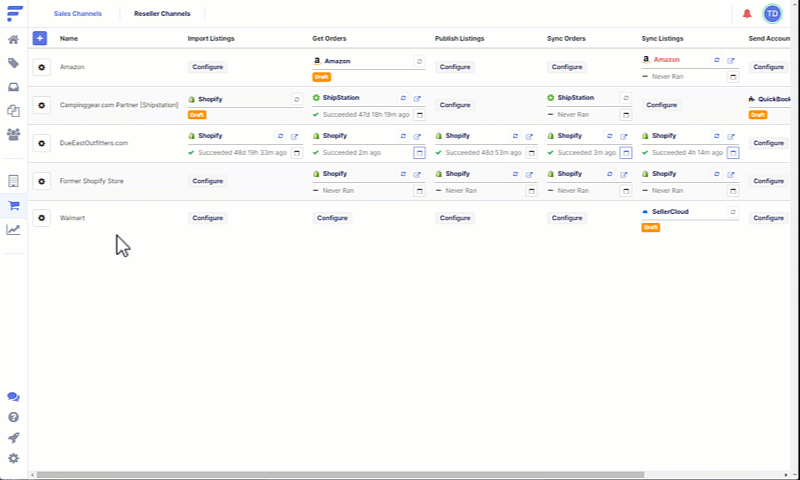800x480 pixels.
Task: Click the Get Orders column header
Action: point(329,39)
